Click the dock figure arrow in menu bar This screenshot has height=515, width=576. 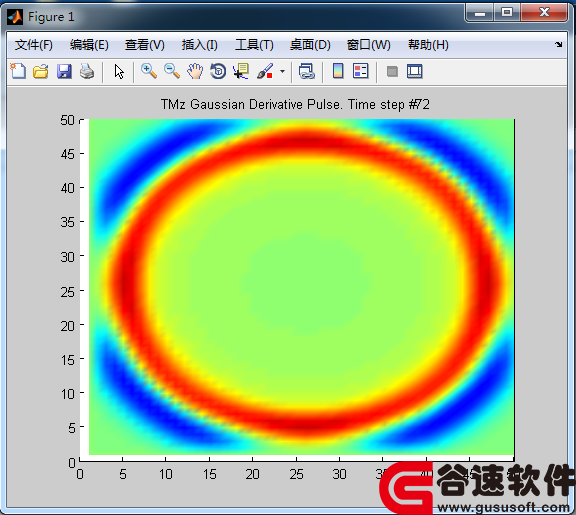[559, 44]
